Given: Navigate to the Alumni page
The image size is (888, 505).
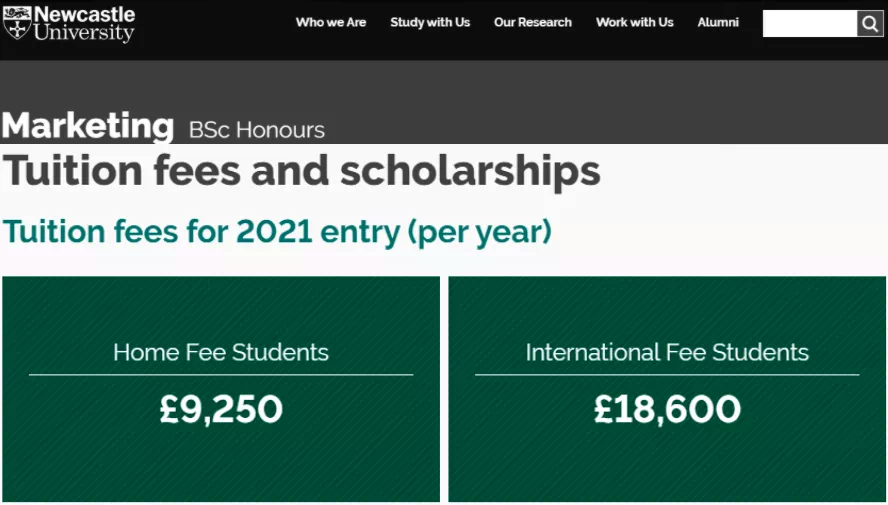Looking at the screenshot, I should coord(718,22).
